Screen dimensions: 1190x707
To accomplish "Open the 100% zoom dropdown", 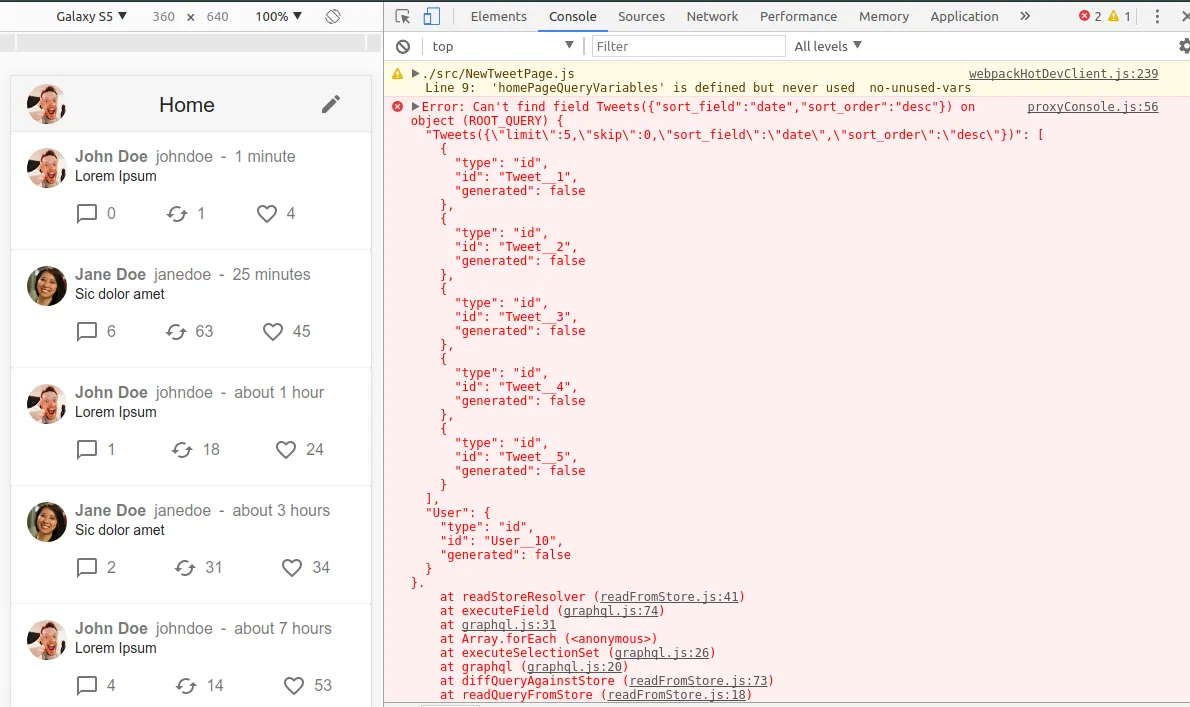I will pos(278,16).
